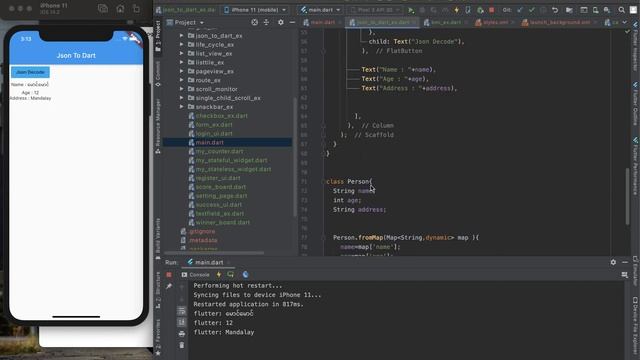
Task: Hide the Project panel with minus icon
Action: click(292, 22)
